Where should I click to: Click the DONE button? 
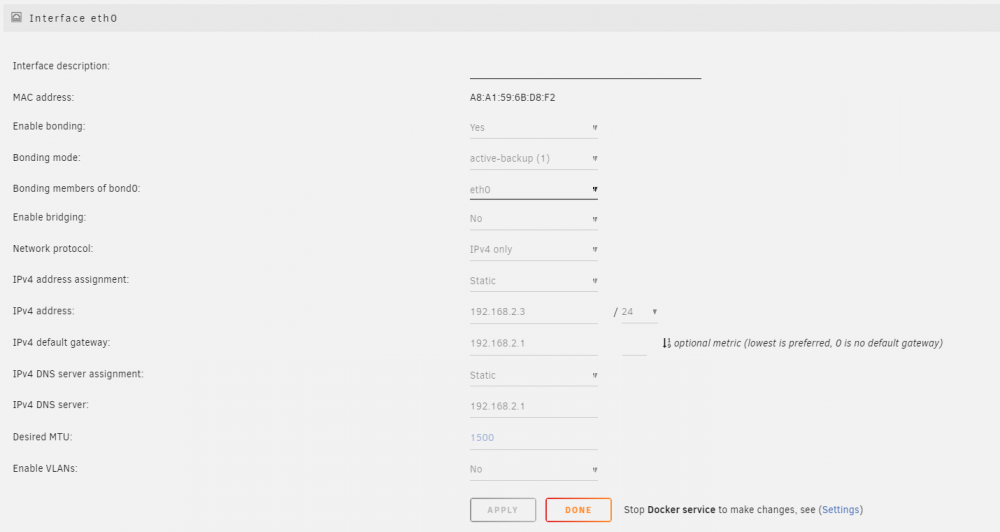[578, 510]
